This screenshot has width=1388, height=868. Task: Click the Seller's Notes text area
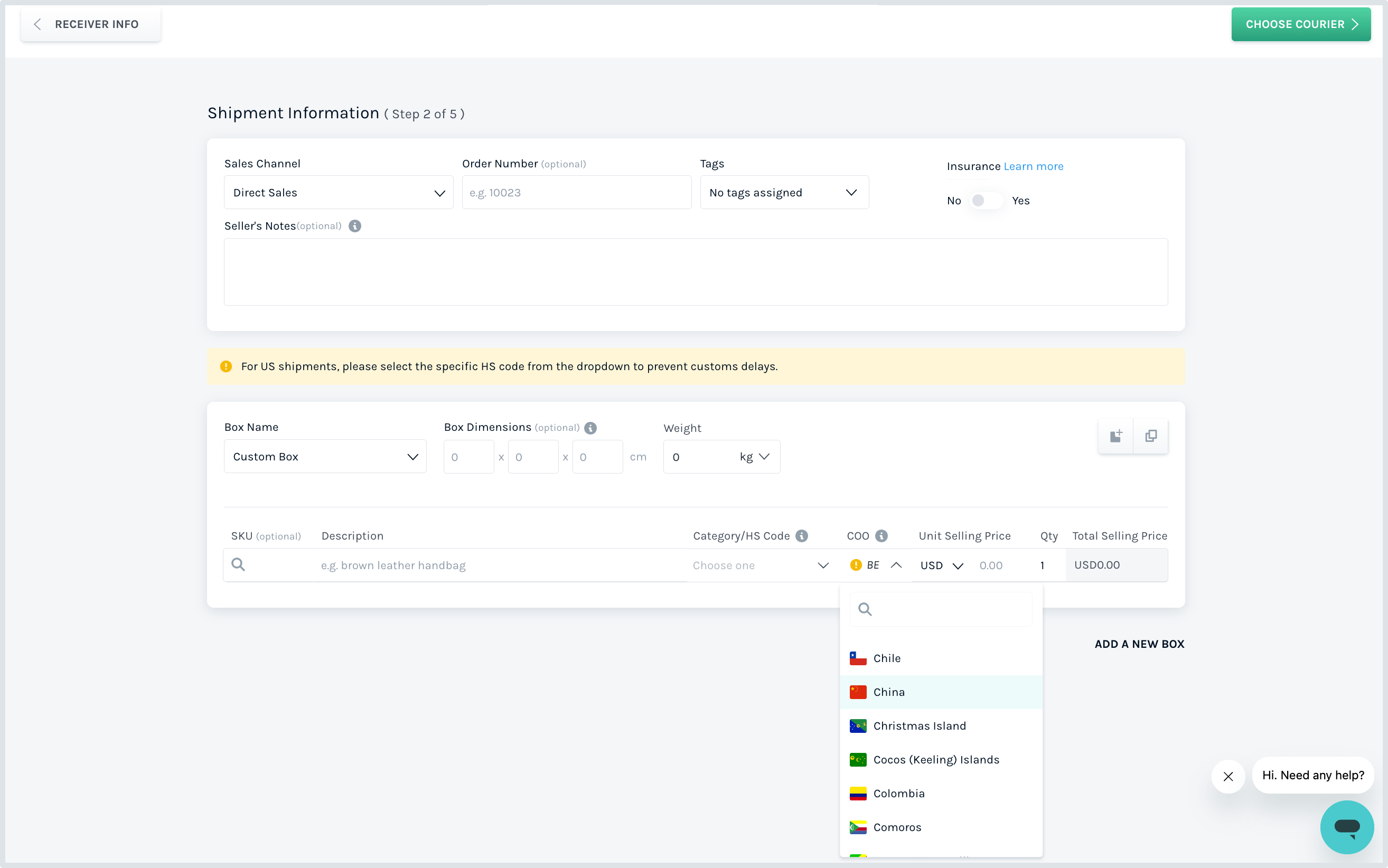click(696, 271)
